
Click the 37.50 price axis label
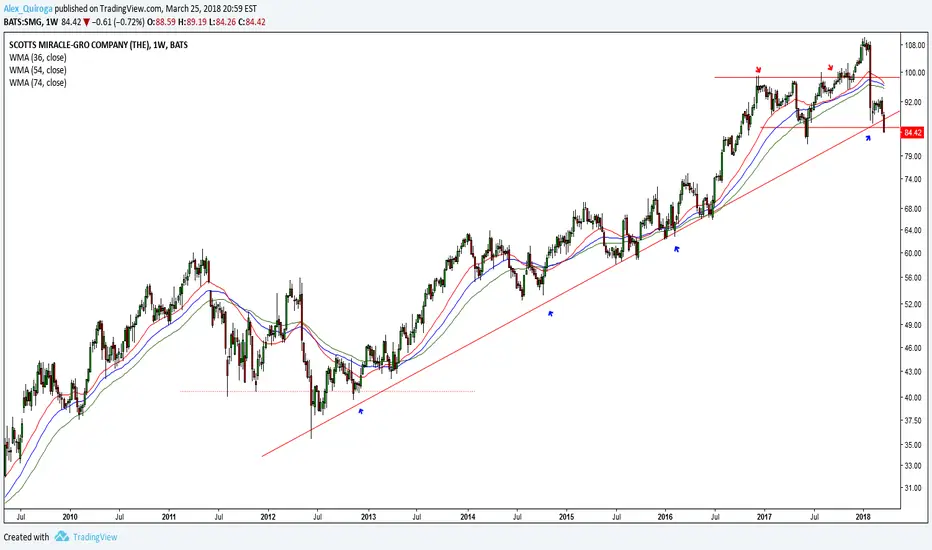pos(914,420)
